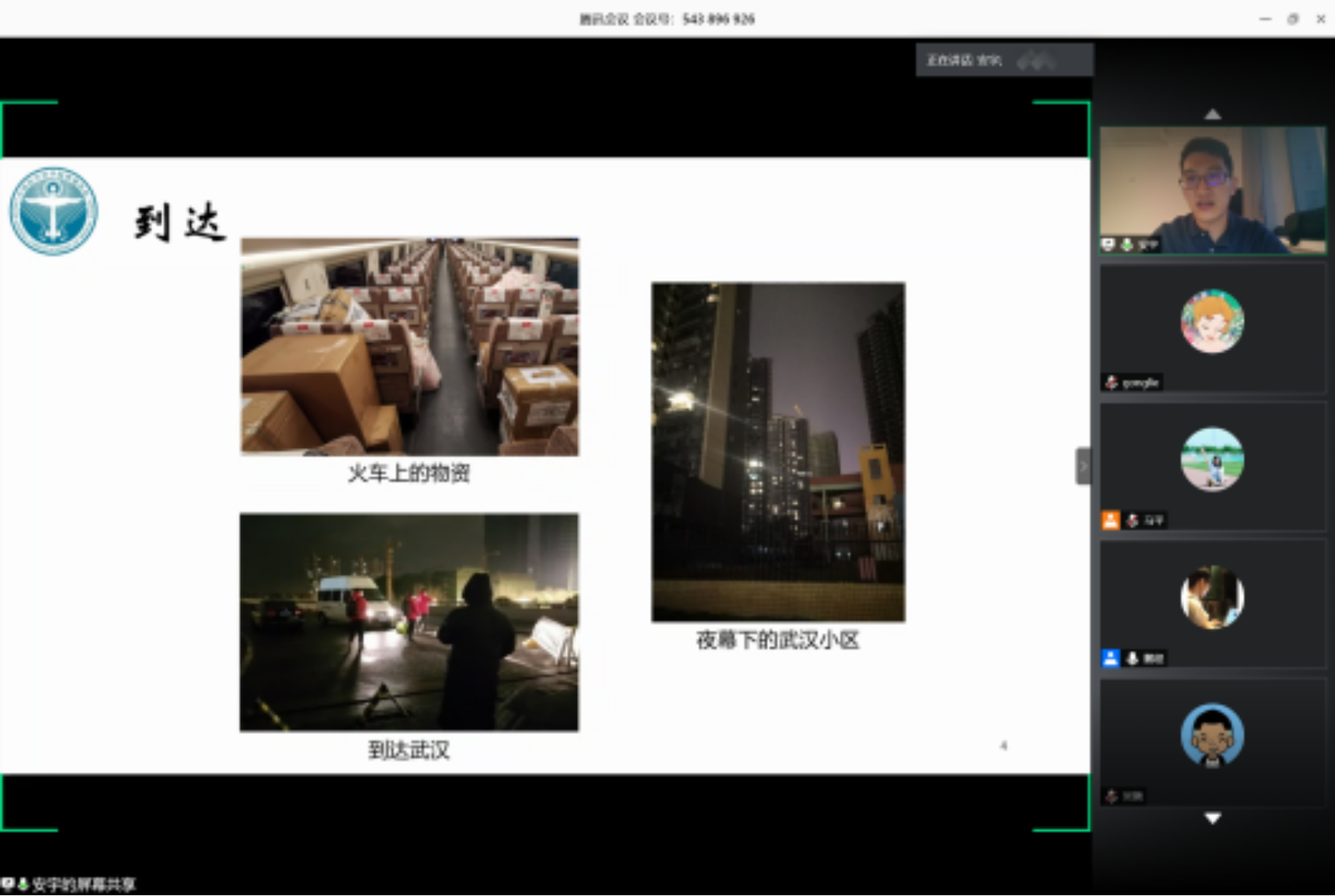Minimize the Tencent Meeting window

pos(1265,19)
